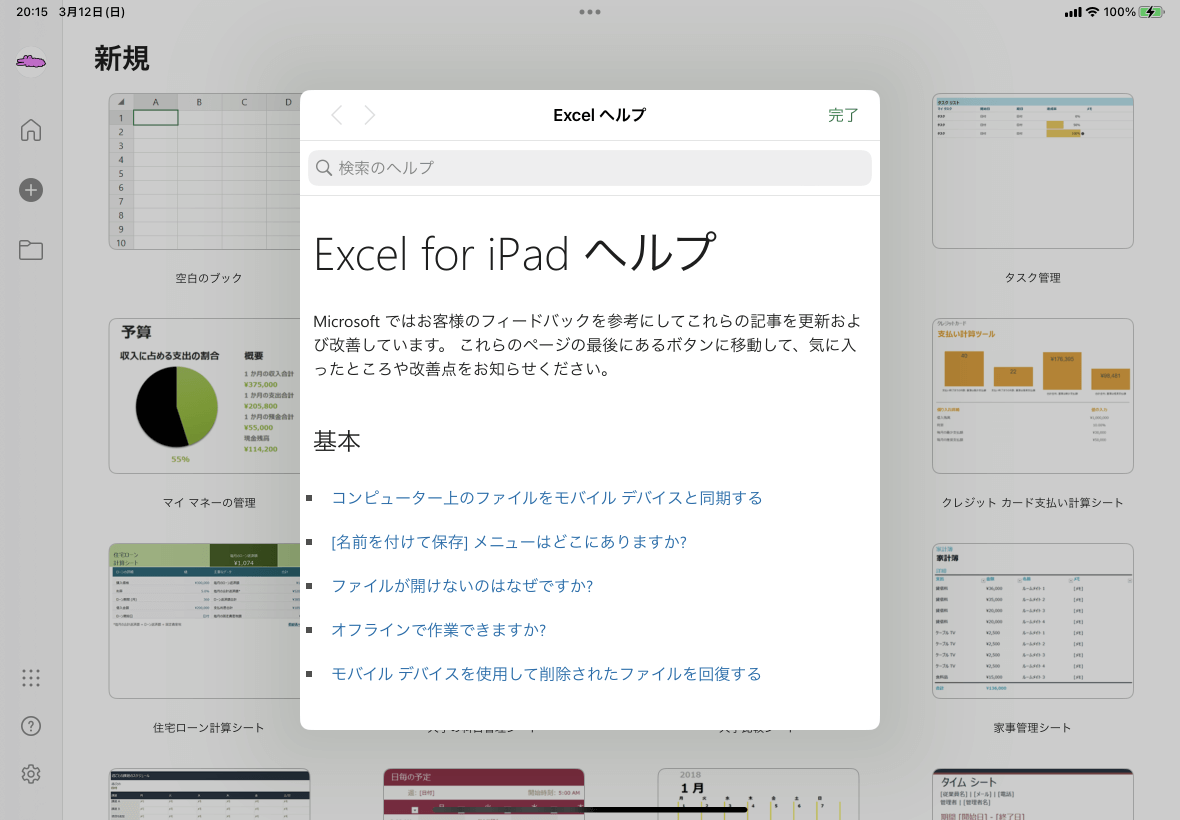Go to Home in sidebar
Screen dimensions: 1180x820
(x=31, y=130)
